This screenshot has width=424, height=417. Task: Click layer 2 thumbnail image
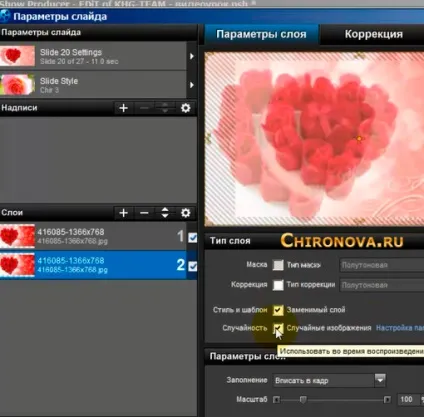(x=17, y=265)
